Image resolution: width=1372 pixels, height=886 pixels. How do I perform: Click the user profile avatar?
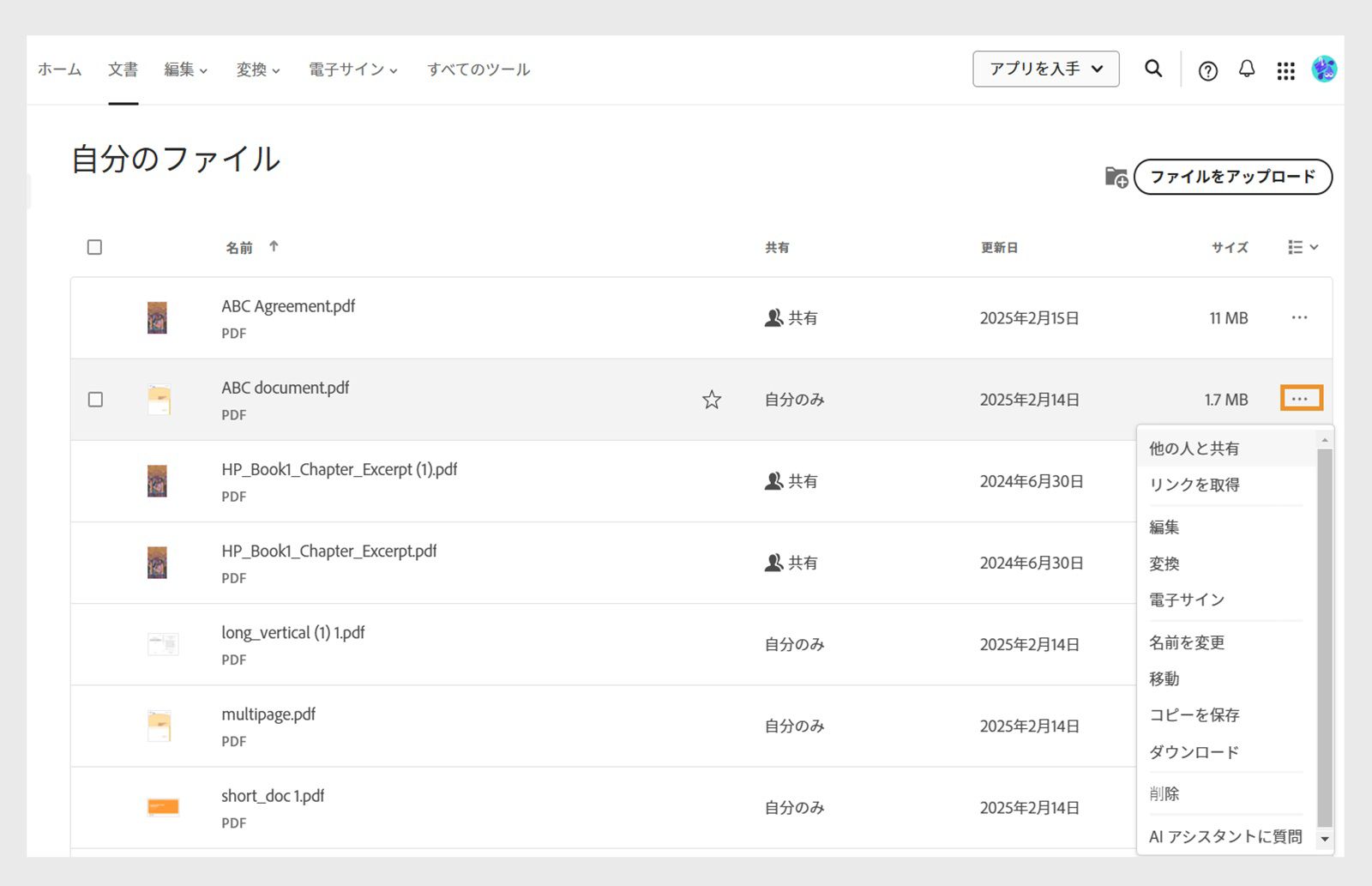coord(1324,69)
